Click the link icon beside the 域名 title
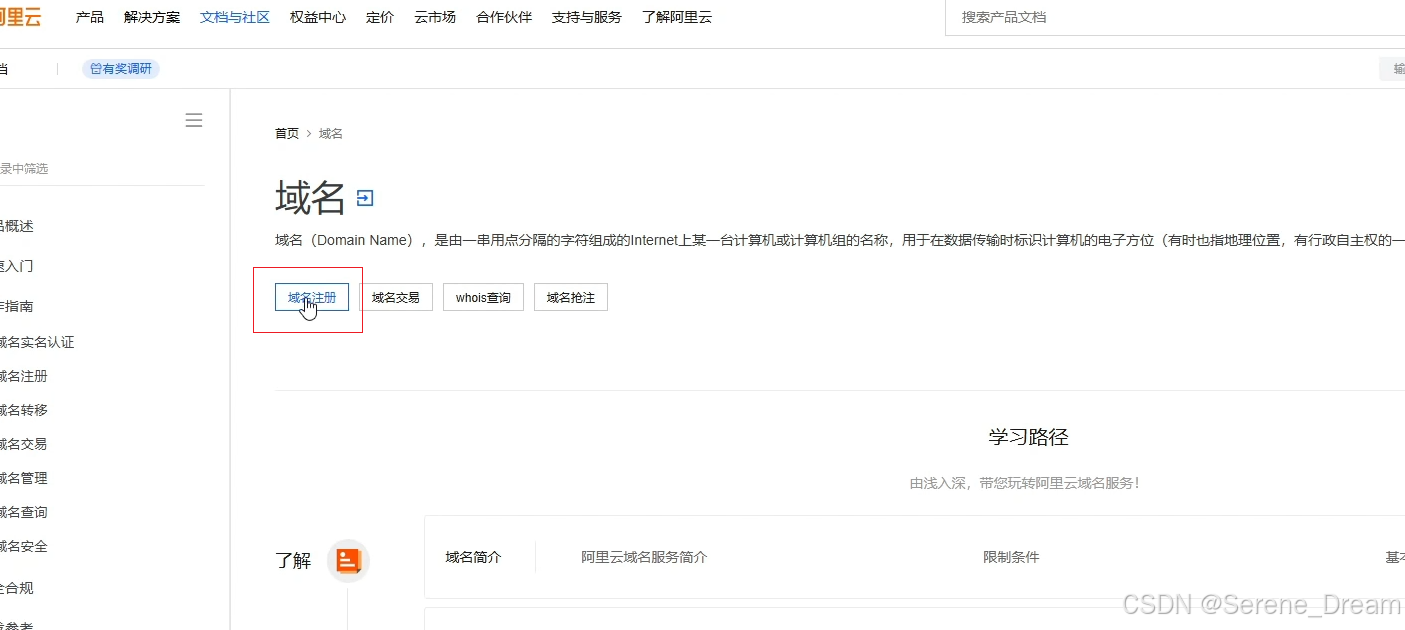This screenshot has height=630, width=1405. tap(365, 198)
